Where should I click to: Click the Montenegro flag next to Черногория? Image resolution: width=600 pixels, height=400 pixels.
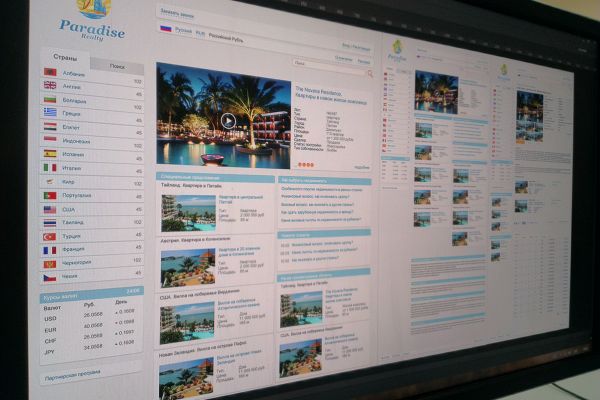coord(50,264)
